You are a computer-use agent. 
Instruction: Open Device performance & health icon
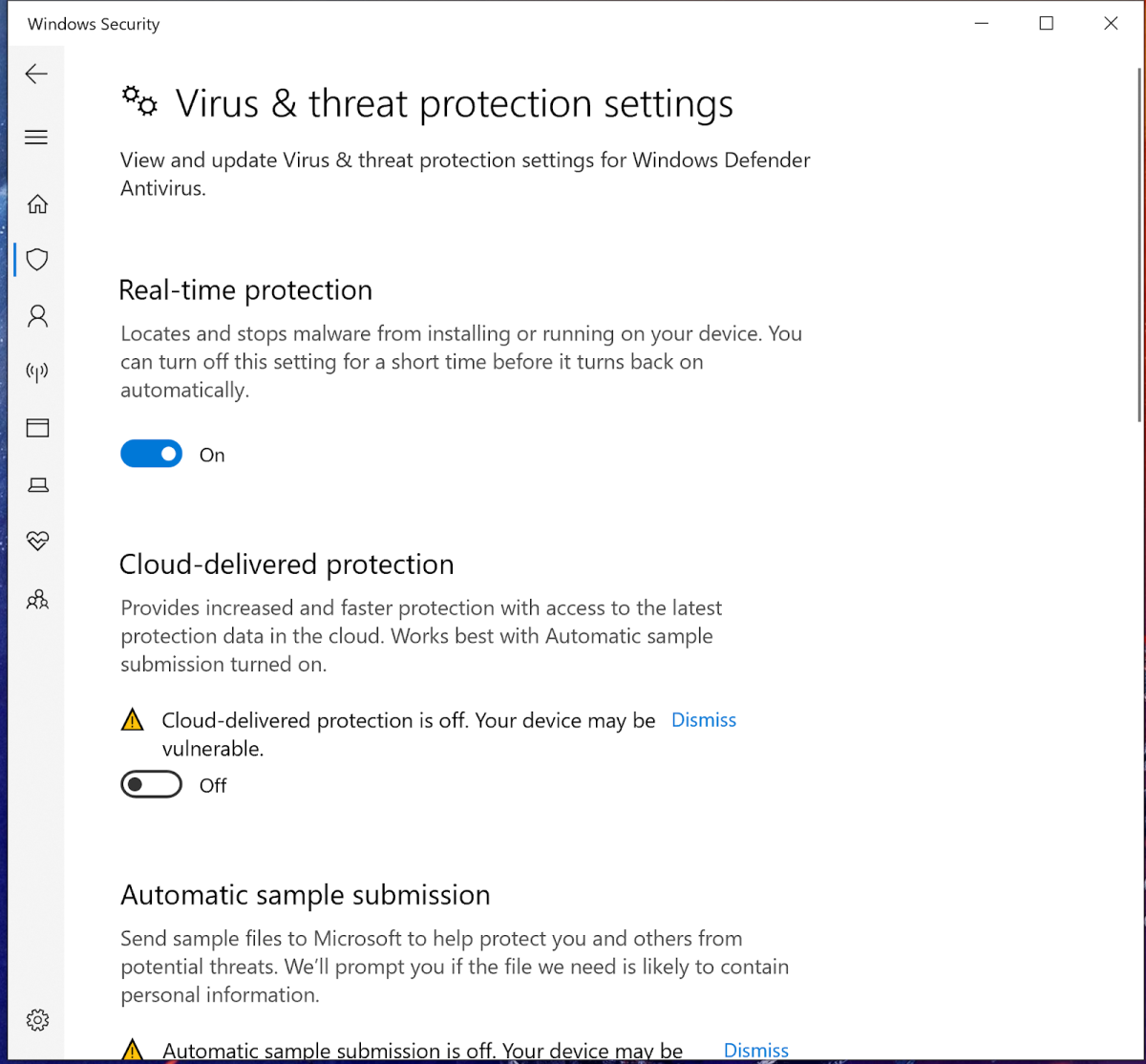coord(37,541)
